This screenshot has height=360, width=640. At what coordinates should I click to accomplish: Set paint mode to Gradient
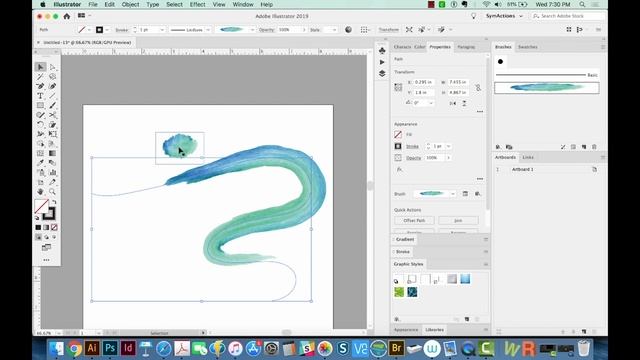(46, 227)
